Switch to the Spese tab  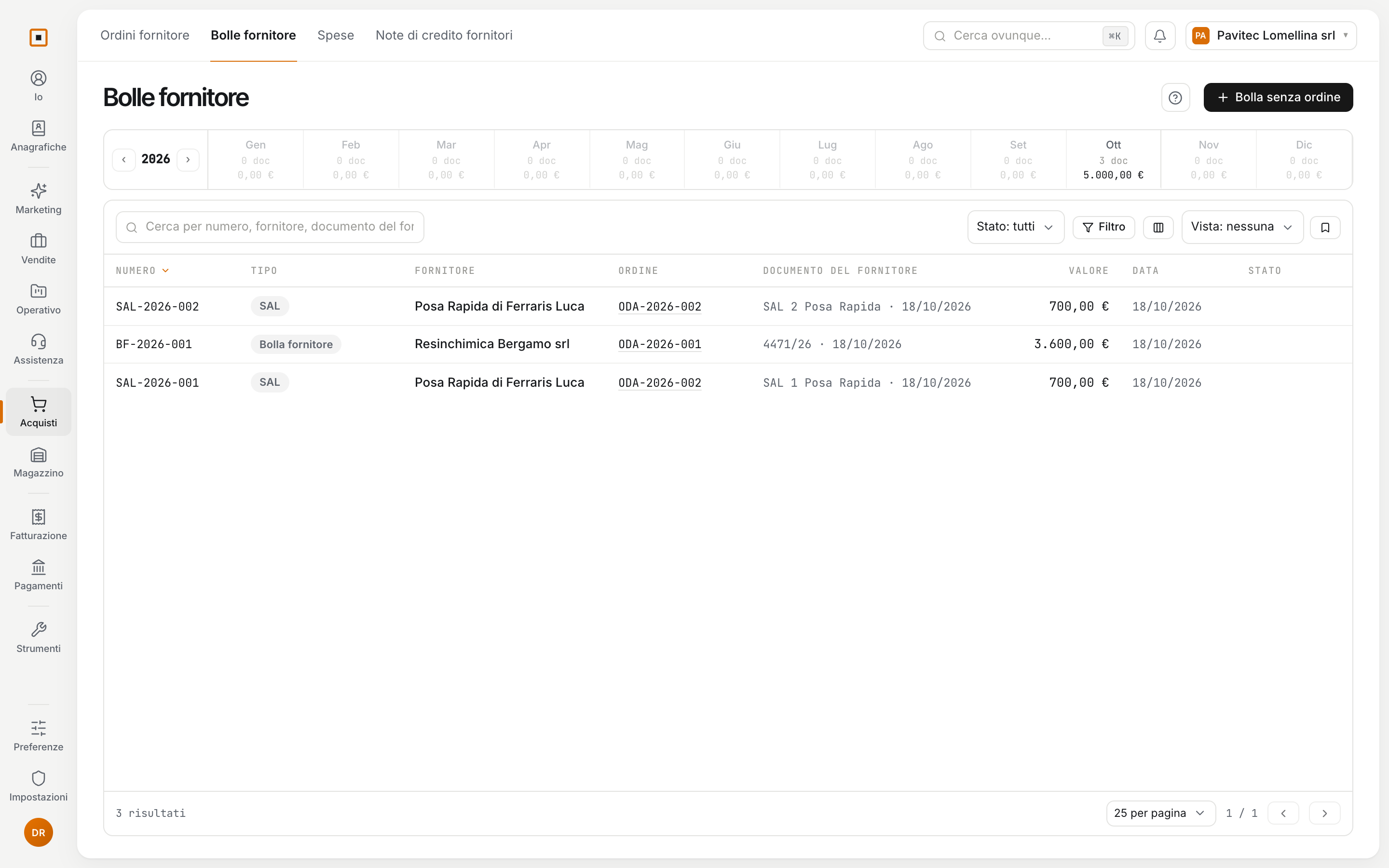pyautogui.click(x=336, y=35)
